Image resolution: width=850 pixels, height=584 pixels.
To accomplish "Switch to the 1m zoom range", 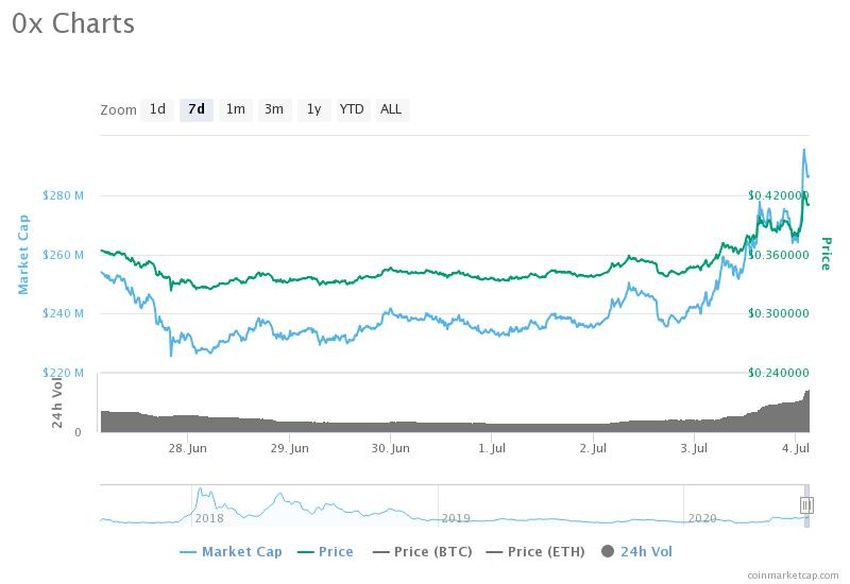I will [235, 109].
